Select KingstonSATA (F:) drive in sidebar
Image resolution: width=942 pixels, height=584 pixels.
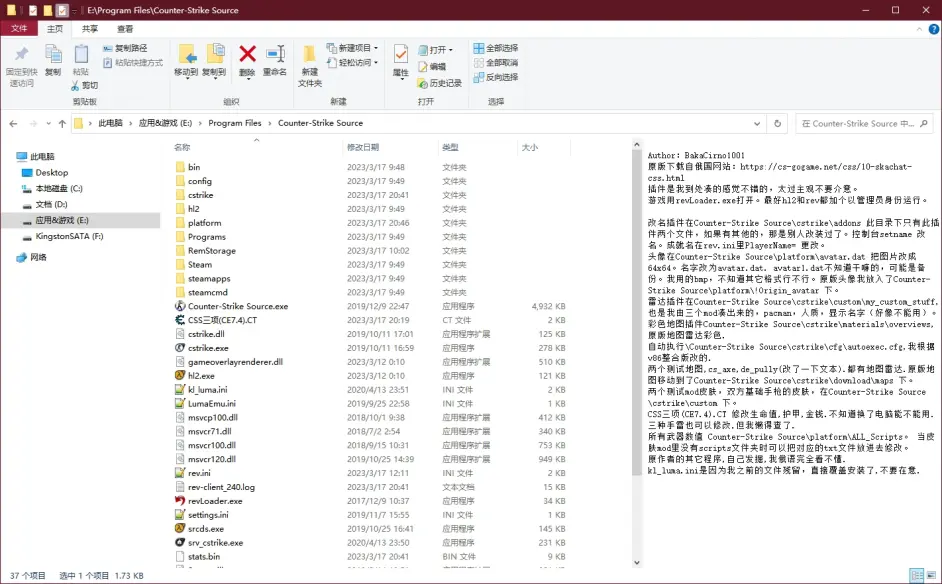[x=69, y=236]
